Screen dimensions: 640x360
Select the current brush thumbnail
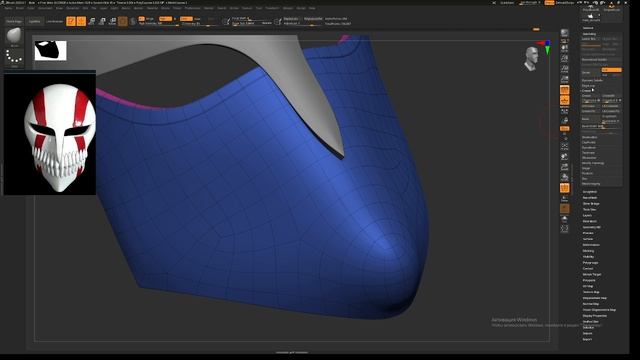coord(14,36)
